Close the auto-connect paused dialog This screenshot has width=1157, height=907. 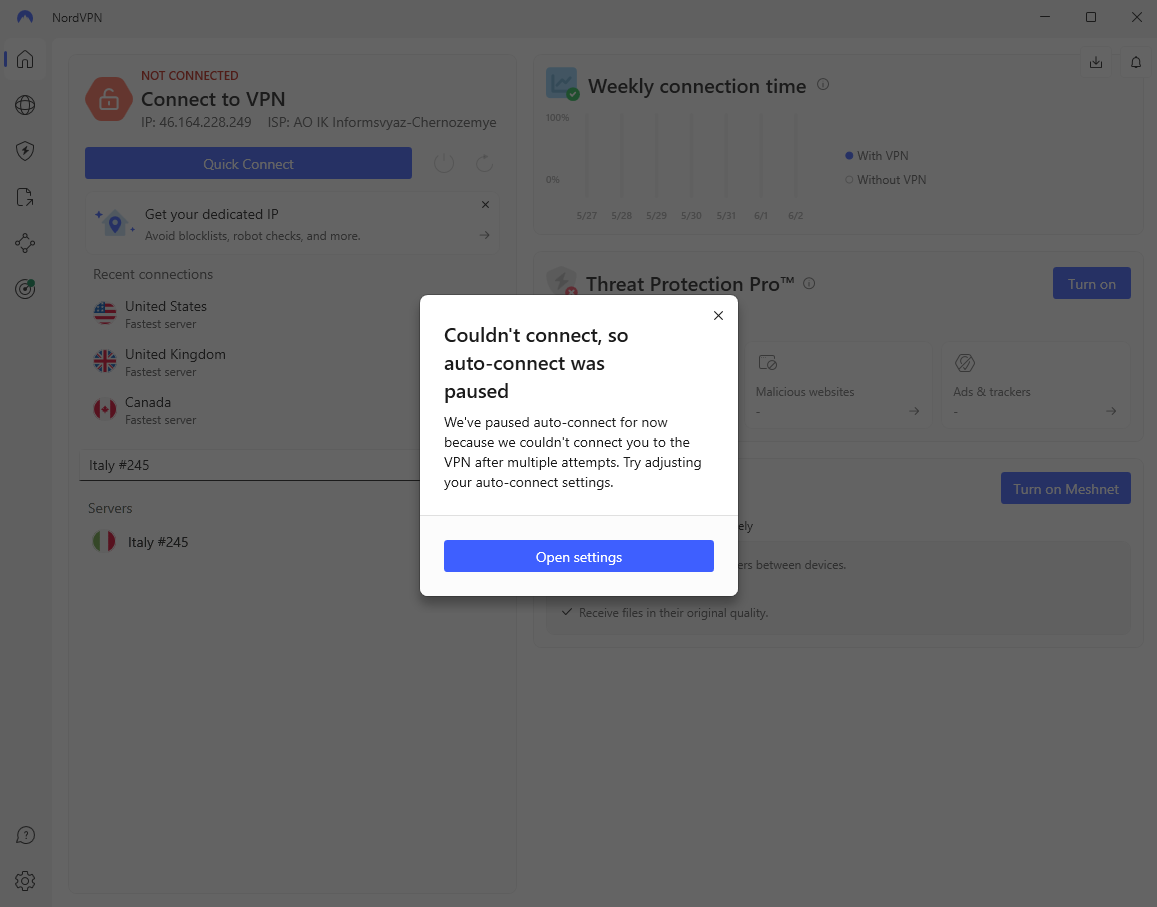point(718,315)
